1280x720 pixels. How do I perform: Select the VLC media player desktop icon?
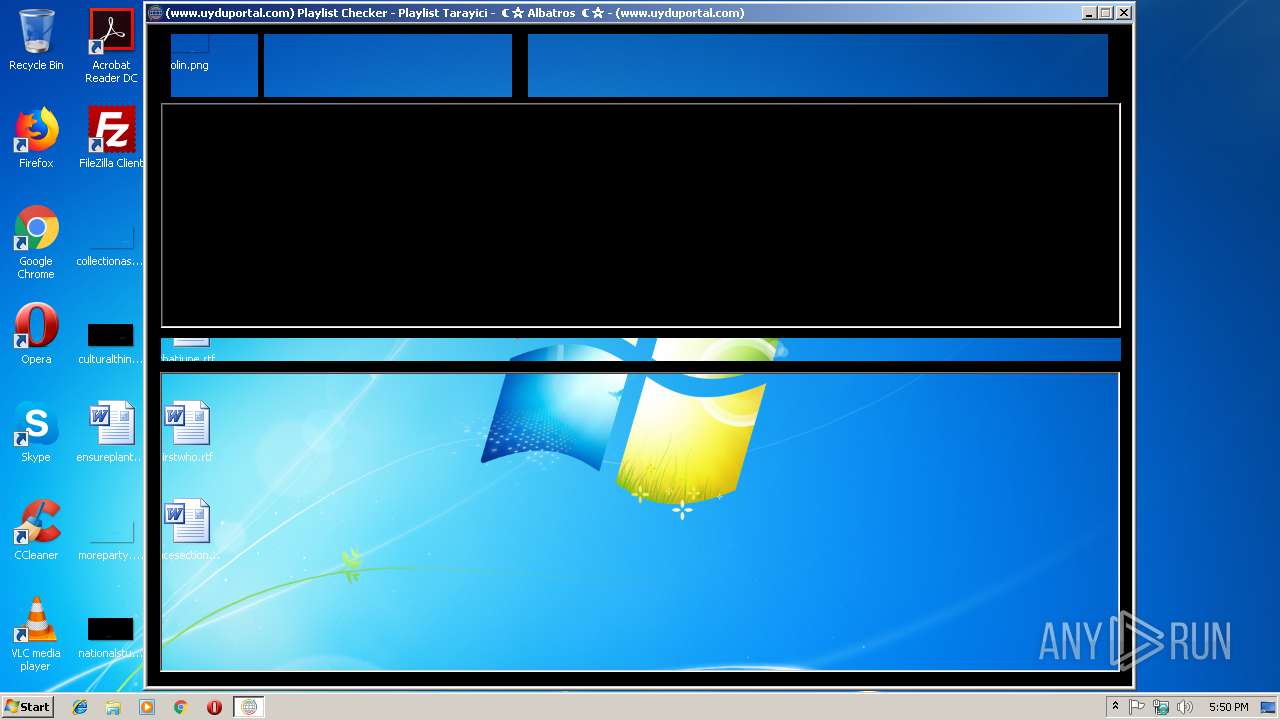coord(36,634)
